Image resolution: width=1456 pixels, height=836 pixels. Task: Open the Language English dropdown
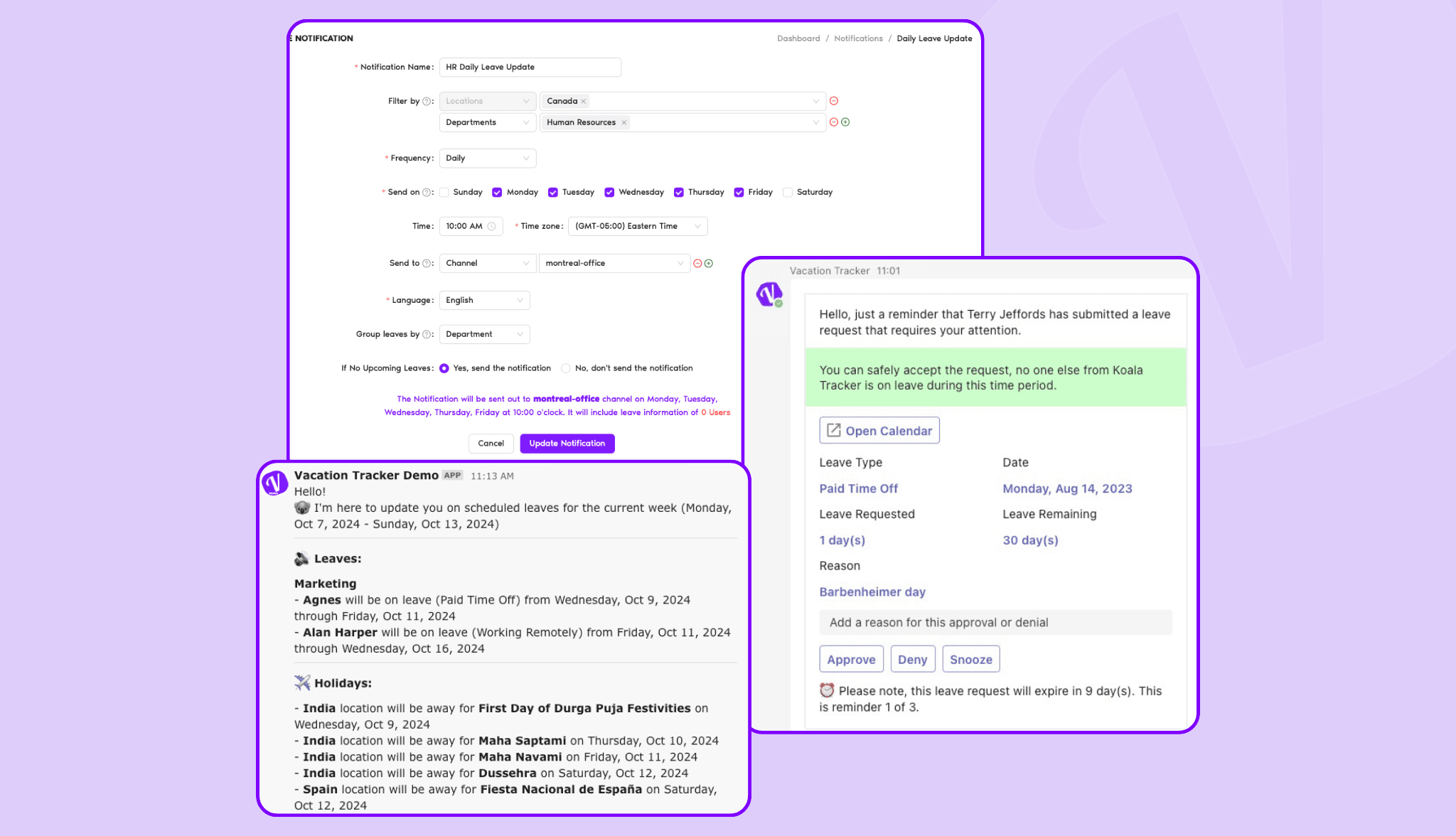point(484,301)
